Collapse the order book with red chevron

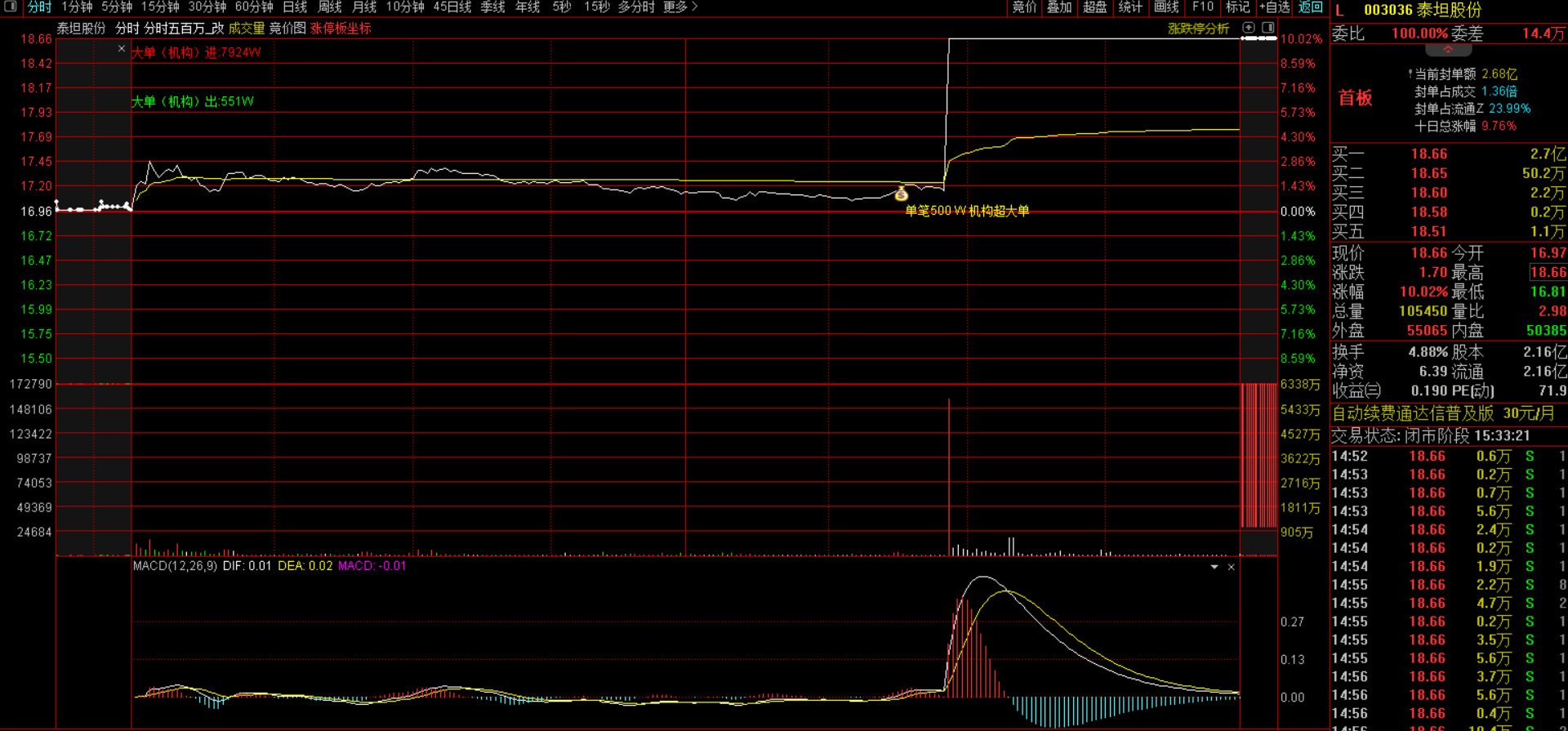[x=1448, y=50]
